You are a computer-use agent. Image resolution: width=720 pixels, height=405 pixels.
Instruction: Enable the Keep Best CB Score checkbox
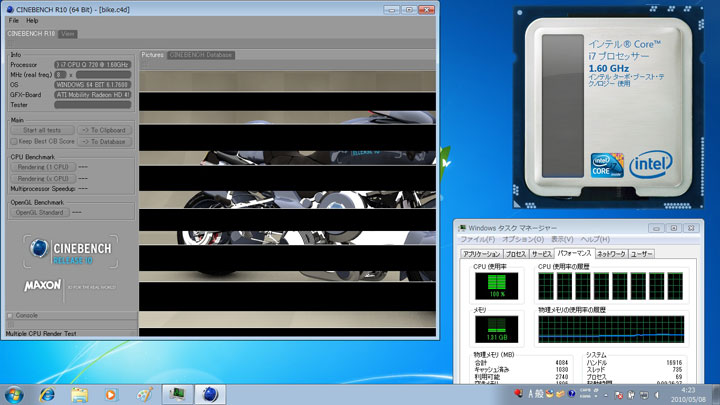(x=14, y=141)
